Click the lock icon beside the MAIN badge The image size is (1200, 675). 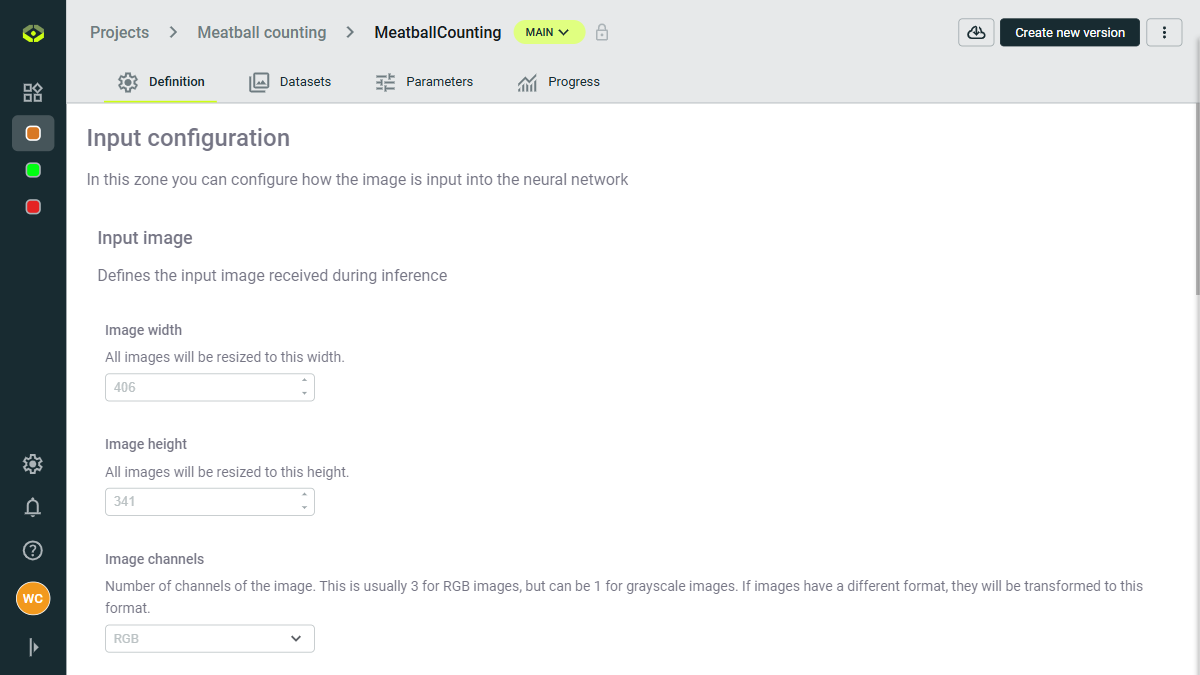pyautogui.click(x=601, y=32)
